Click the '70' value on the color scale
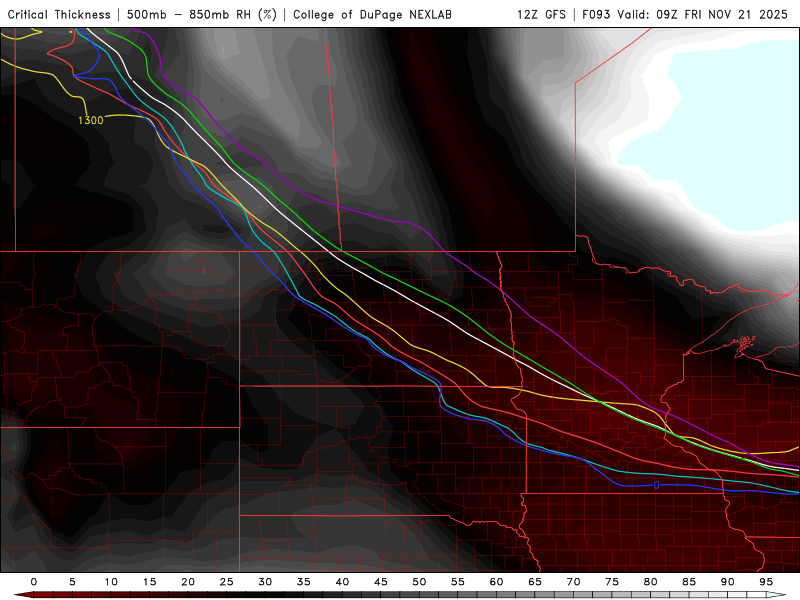 (x=573, y=582)
